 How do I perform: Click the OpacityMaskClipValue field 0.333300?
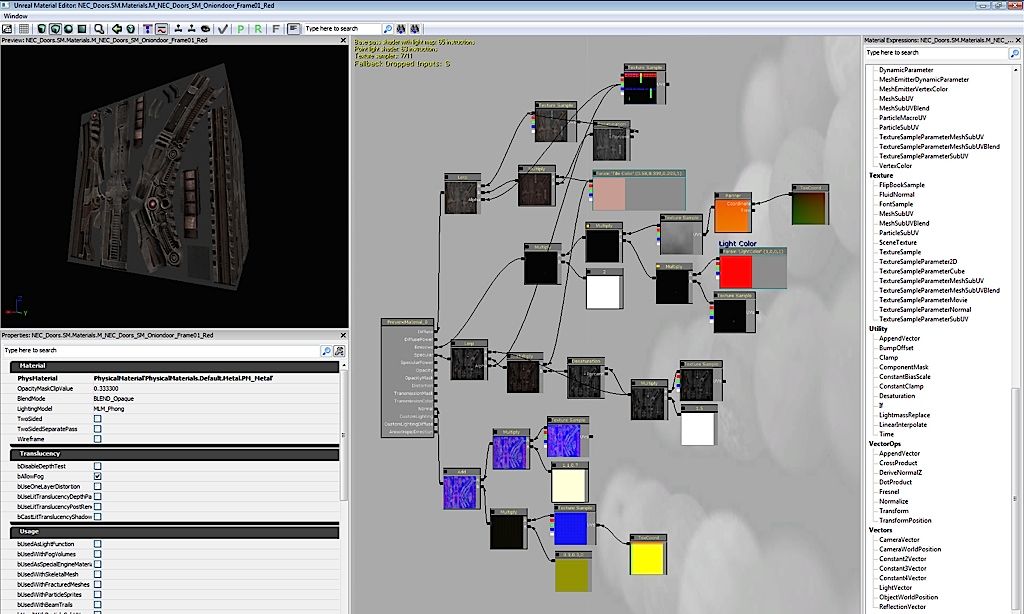click(x=106, y=389)
